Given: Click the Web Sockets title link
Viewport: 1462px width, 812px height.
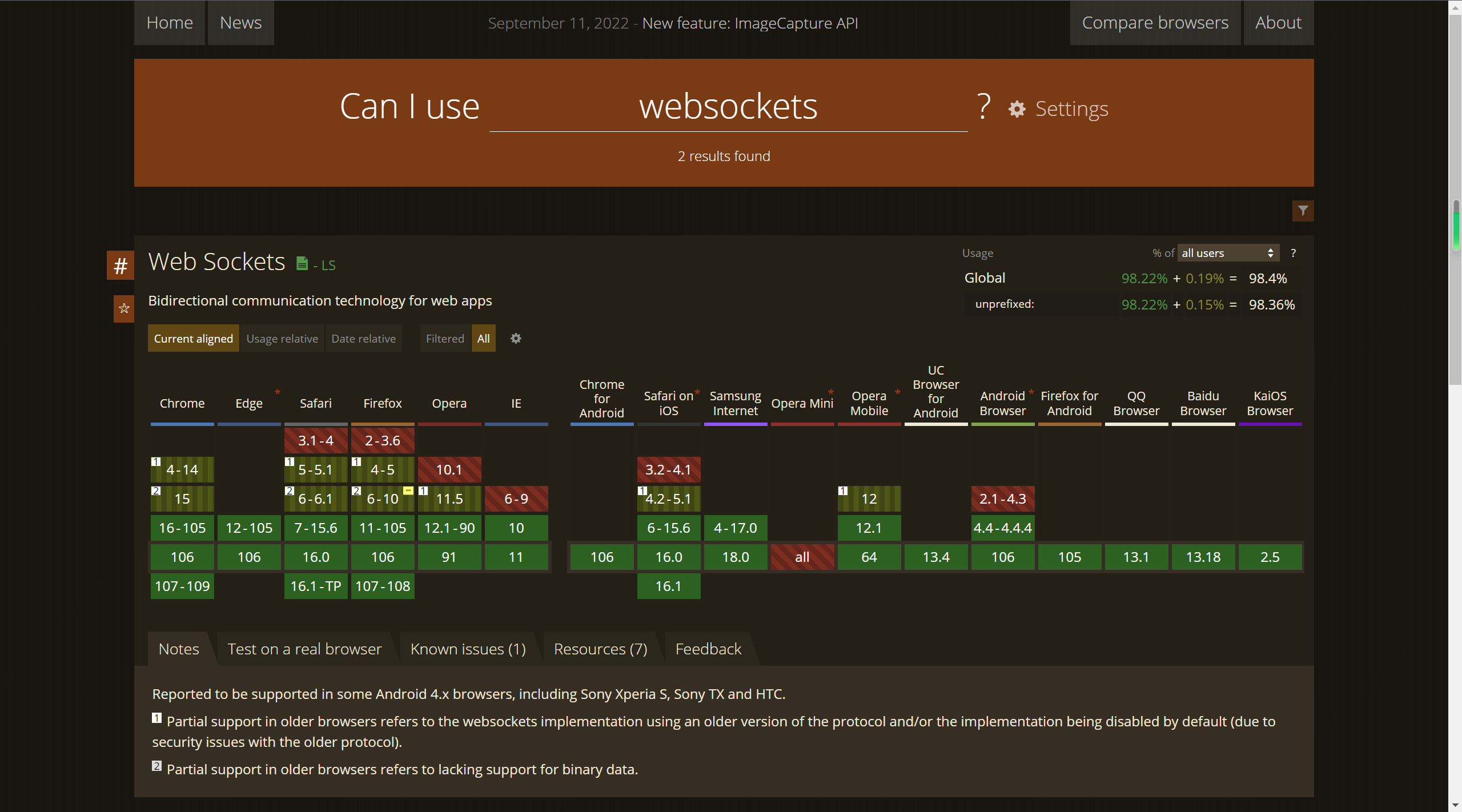Looking at the screenshot, I should [217, 262].
